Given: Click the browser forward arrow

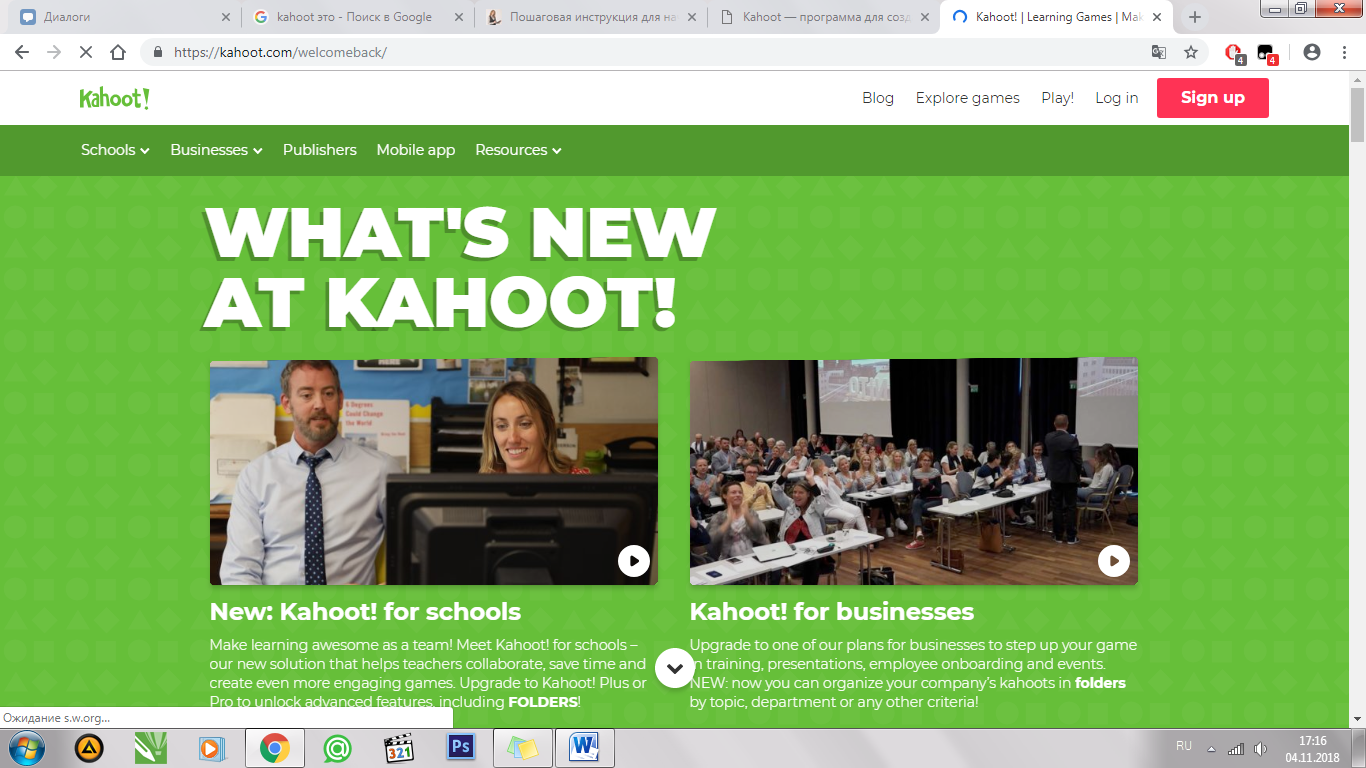Looking at the screenshot, I should click(54, 52).
